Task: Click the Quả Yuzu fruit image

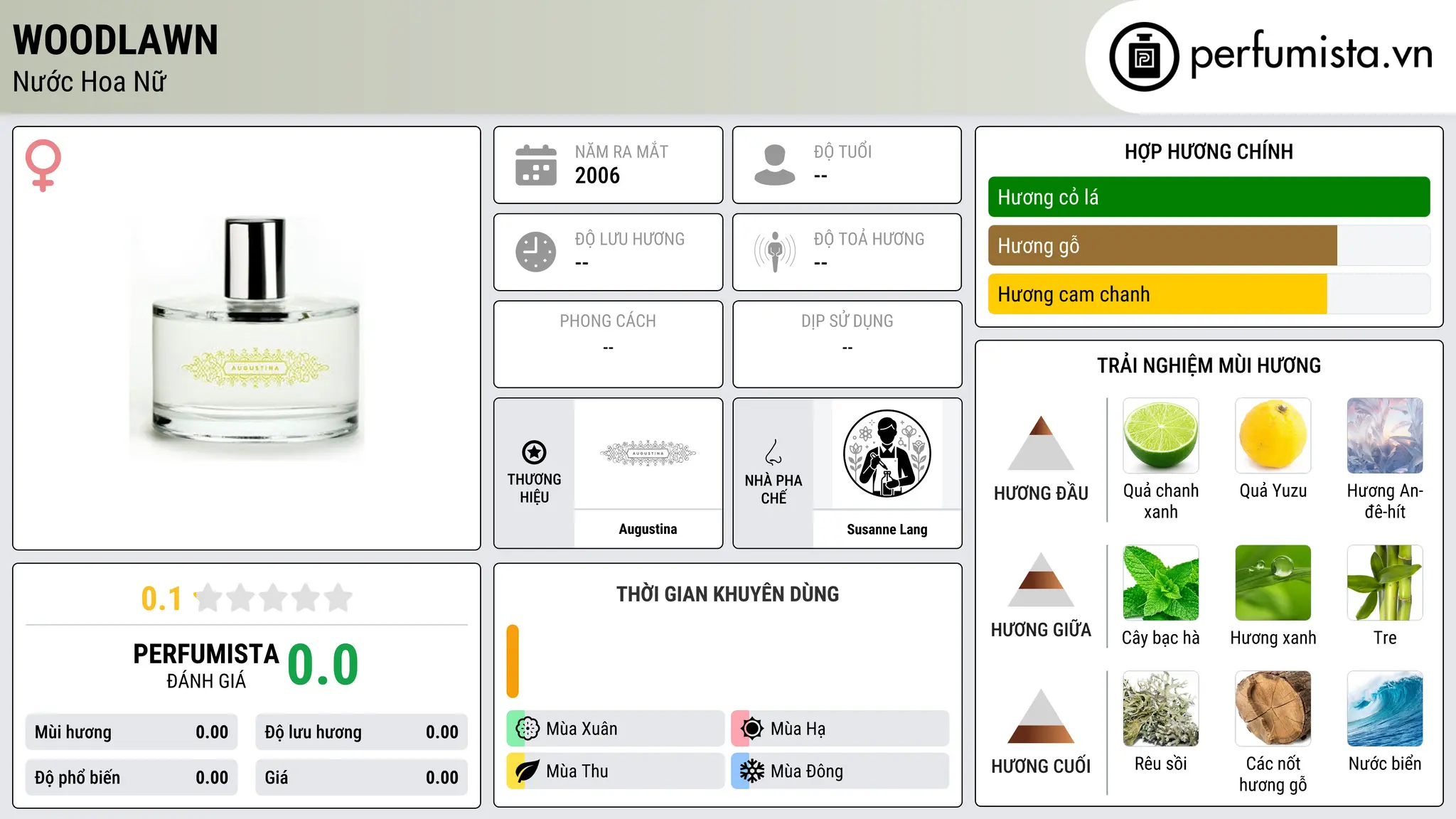Action: pyautogui.click(x=1273, y=436)
